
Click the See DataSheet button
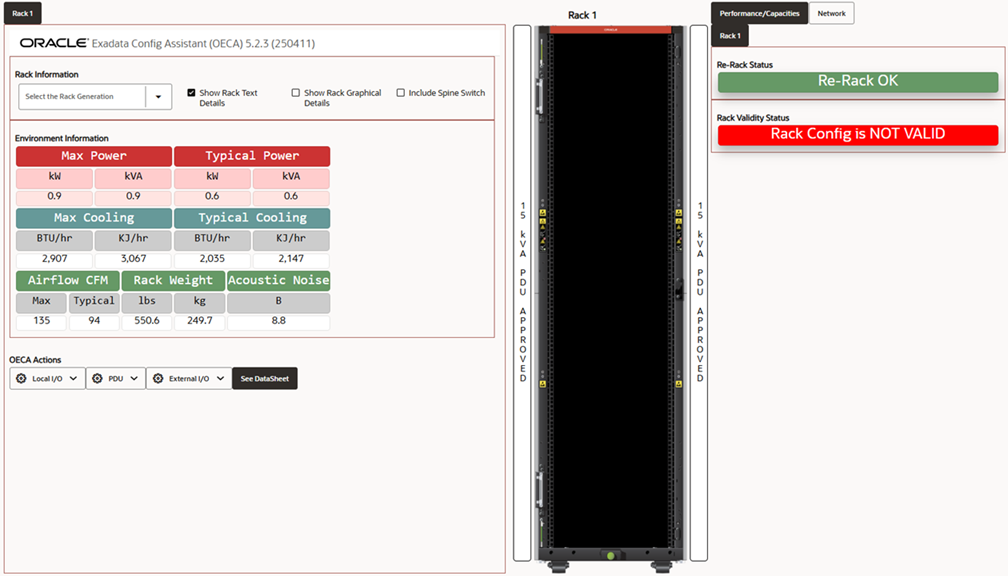tap(265, 379)
